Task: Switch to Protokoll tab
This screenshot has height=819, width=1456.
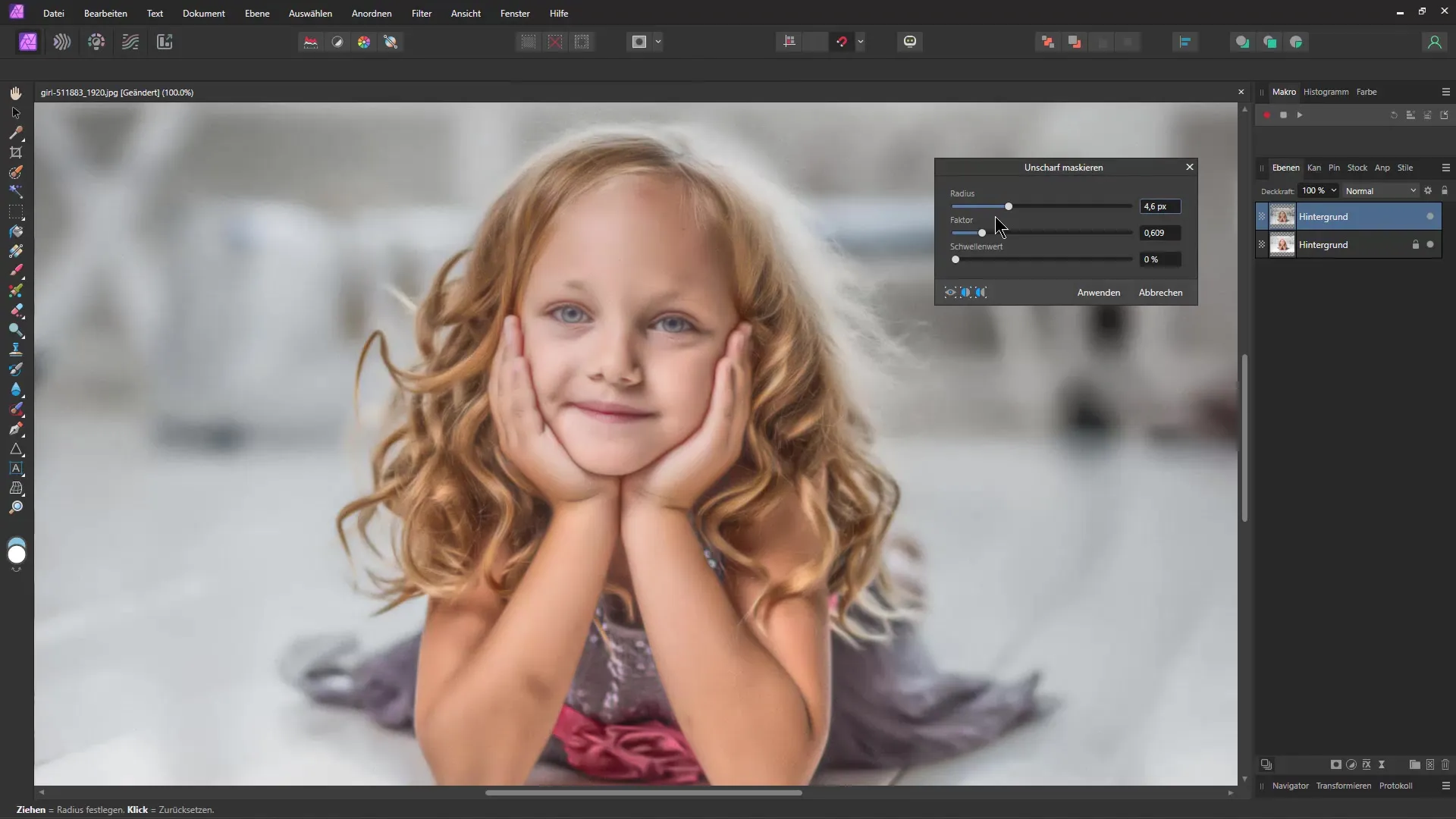Action: point(1395,786)
